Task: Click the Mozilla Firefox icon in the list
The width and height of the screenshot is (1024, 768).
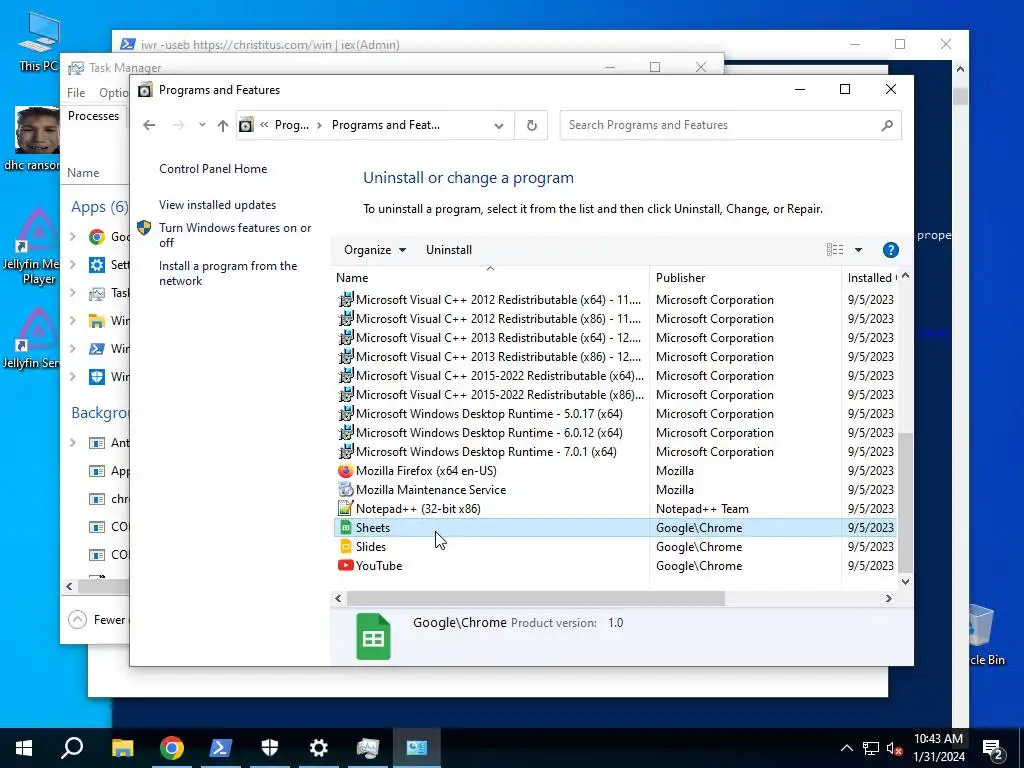Action: pos(345,471)
